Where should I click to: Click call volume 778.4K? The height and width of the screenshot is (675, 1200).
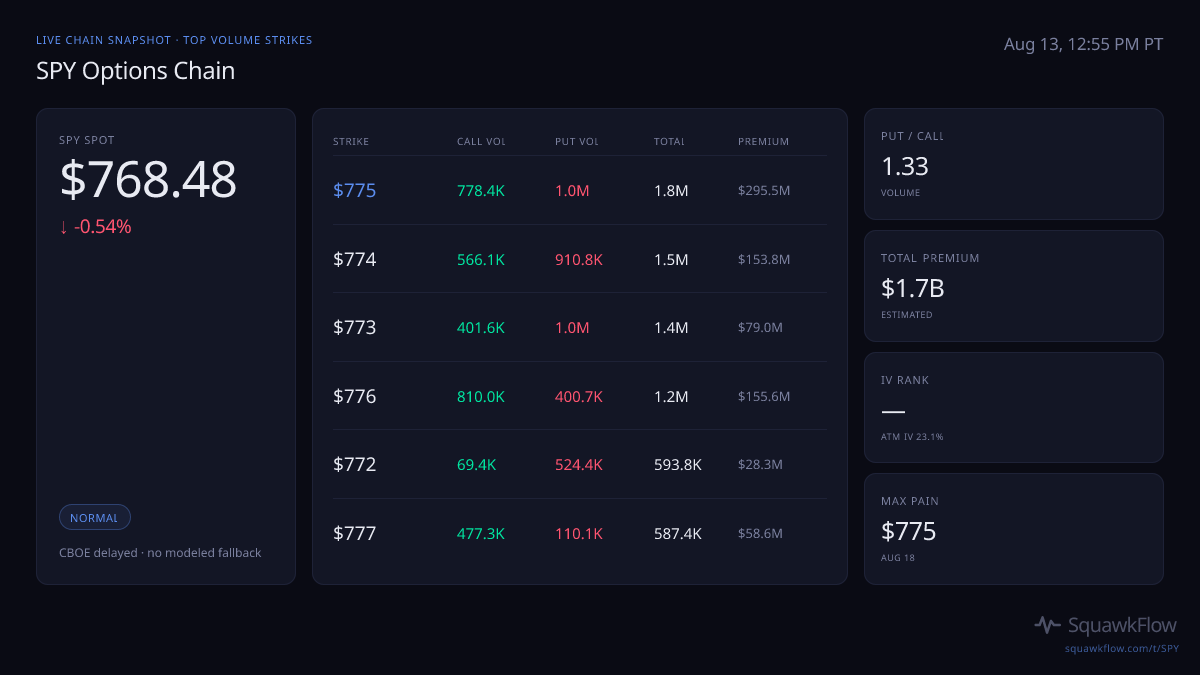[x=481, y=190]
